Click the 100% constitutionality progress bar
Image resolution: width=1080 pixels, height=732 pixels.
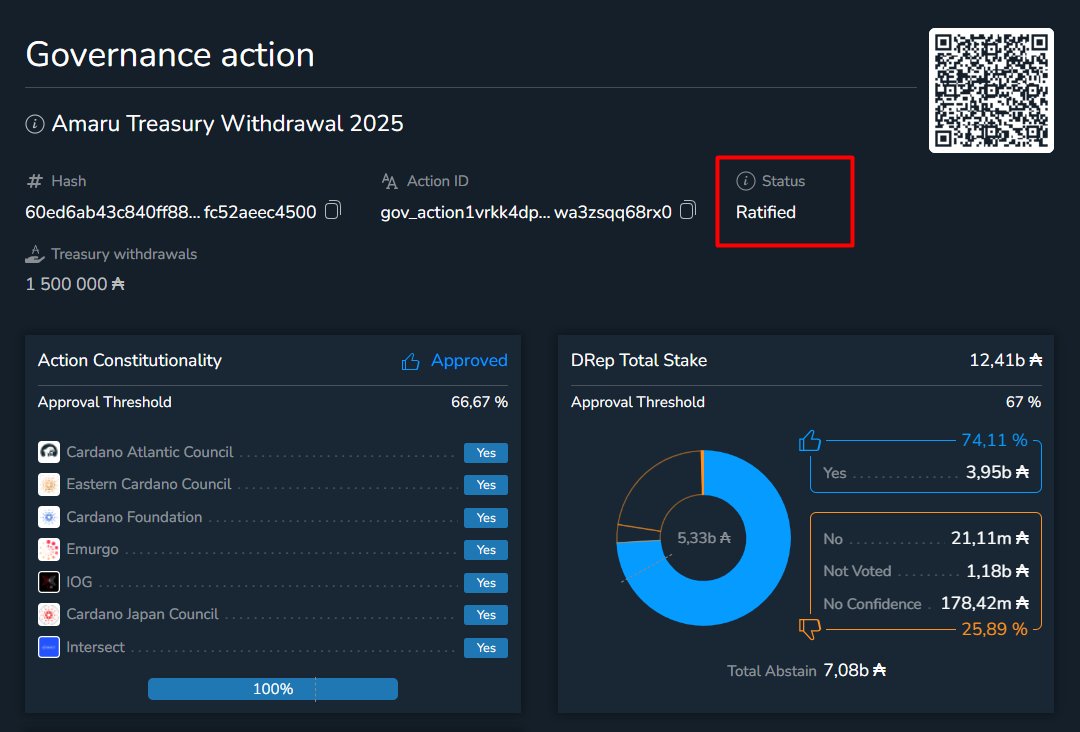point(273,689)
